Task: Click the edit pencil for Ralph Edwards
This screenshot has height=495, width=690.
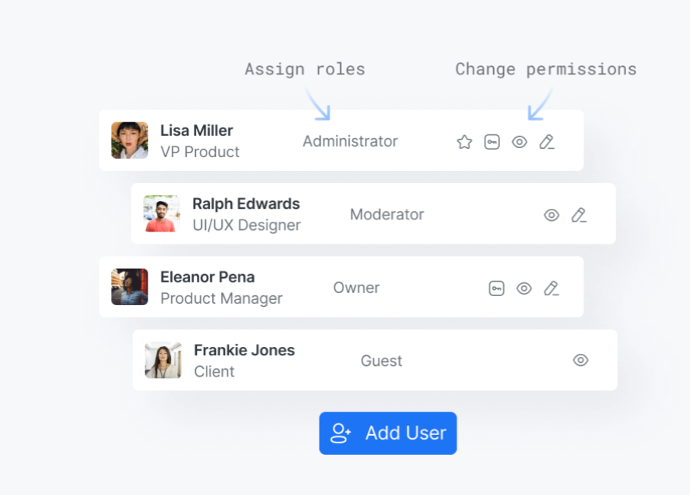Action: [578, 215]
